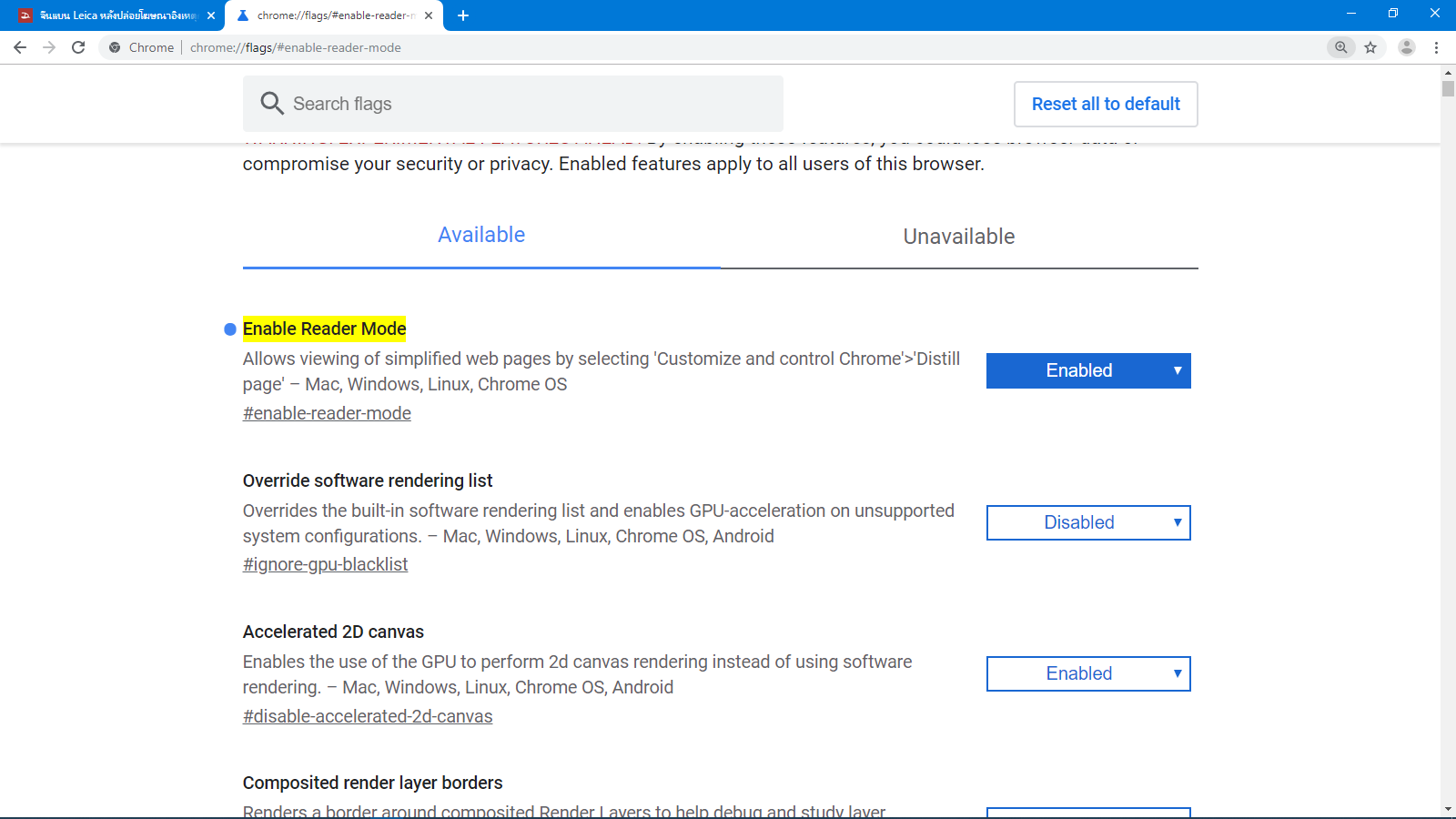
Task: Switch to the Available flags tab
Action: click(481, 235)
